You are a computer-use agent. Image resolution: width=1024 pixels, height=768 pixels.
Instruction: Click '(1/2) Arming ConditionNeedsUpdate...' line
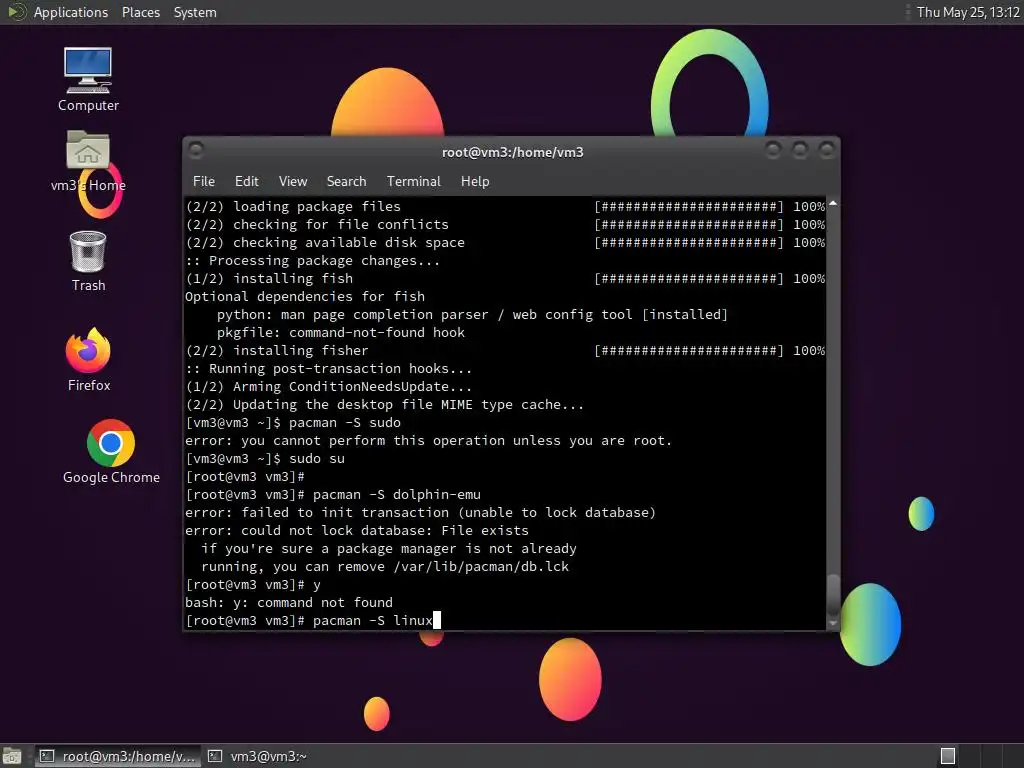pos(328,387)
